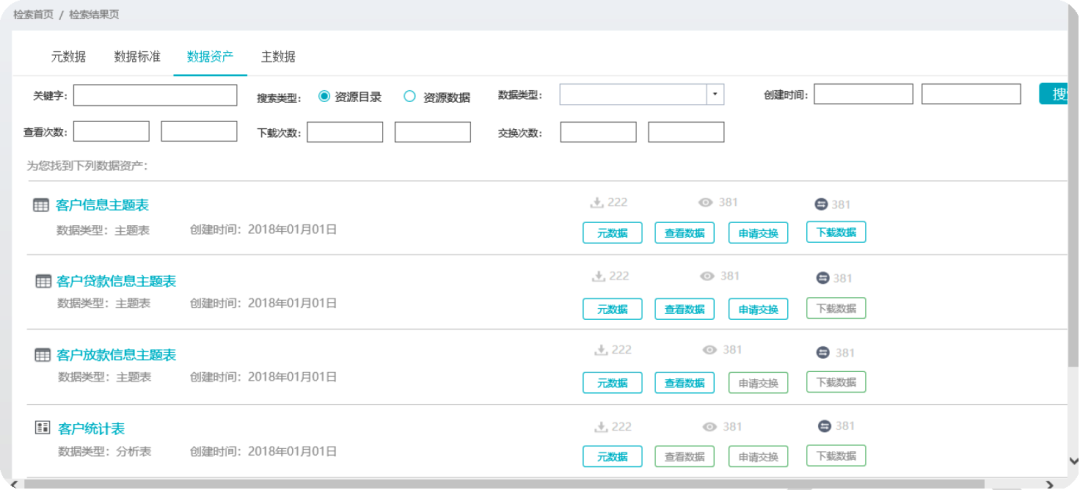Click the report icon beside 客户统计表
Image resolution: width=1080 pixels, height=490 pixels.
(43, 428)
